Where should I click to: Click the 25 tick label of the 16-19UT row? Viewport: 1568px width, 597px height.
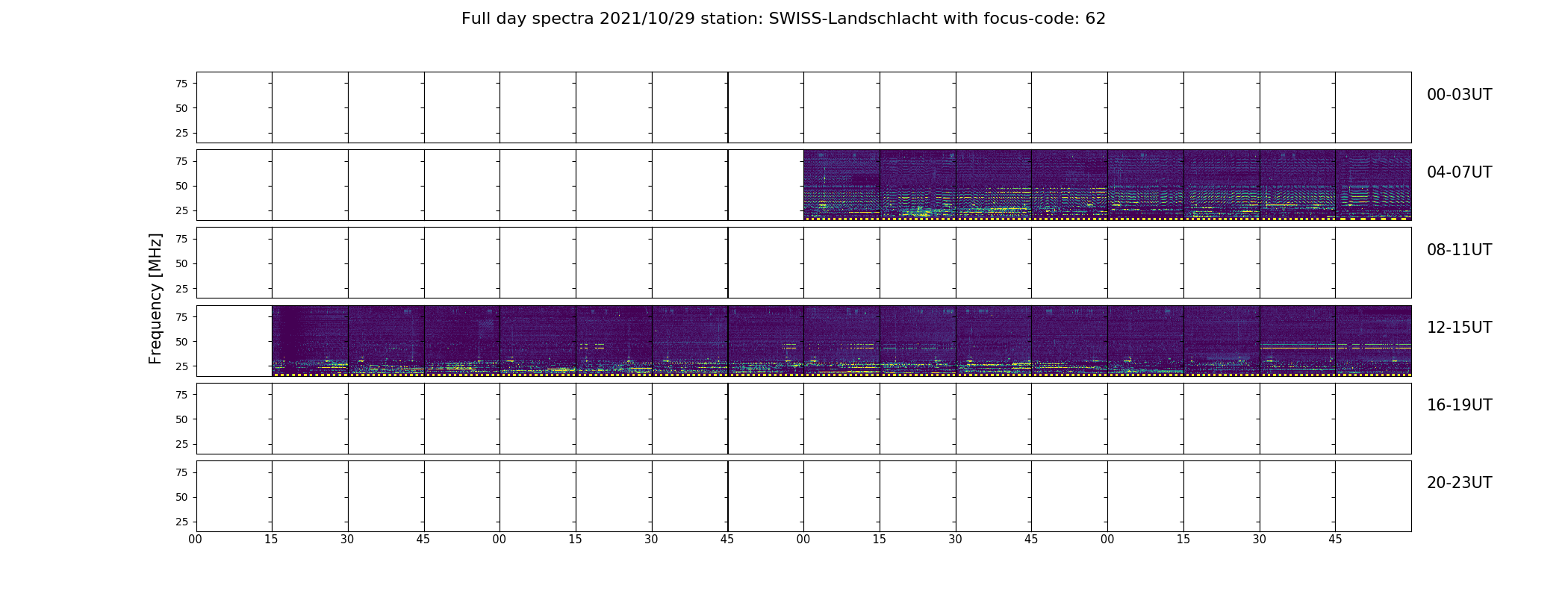coord(181,444)
